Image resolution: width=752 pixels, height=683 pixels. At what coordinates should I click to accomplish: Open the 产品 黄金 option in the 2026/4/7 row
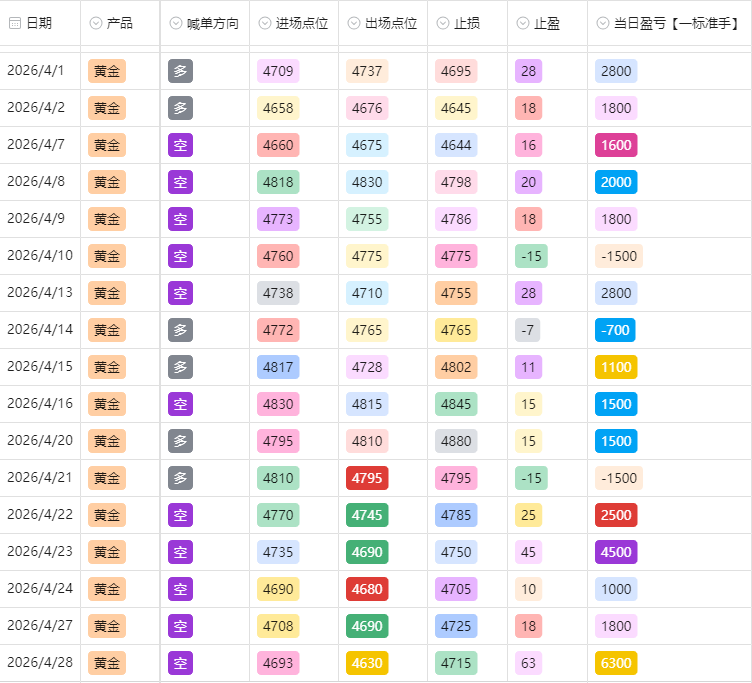[x=107, y=145]
